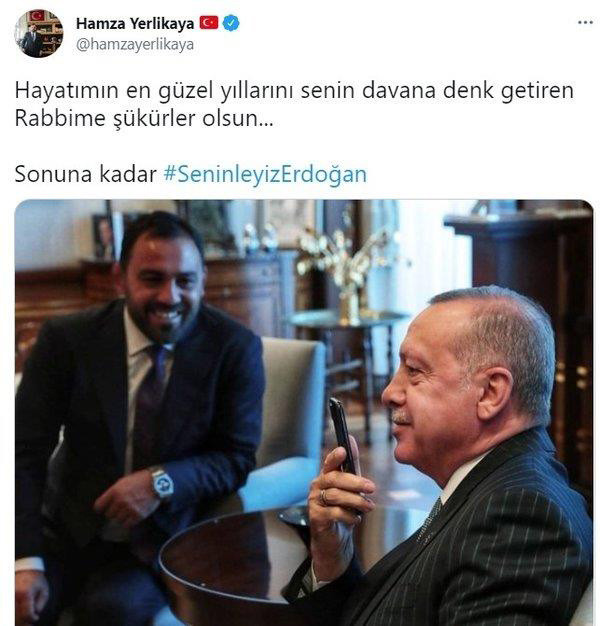600x626 pixels.
Task: Click the display name Hamza Yerlikaya
Action: click(x=135, y=24)
